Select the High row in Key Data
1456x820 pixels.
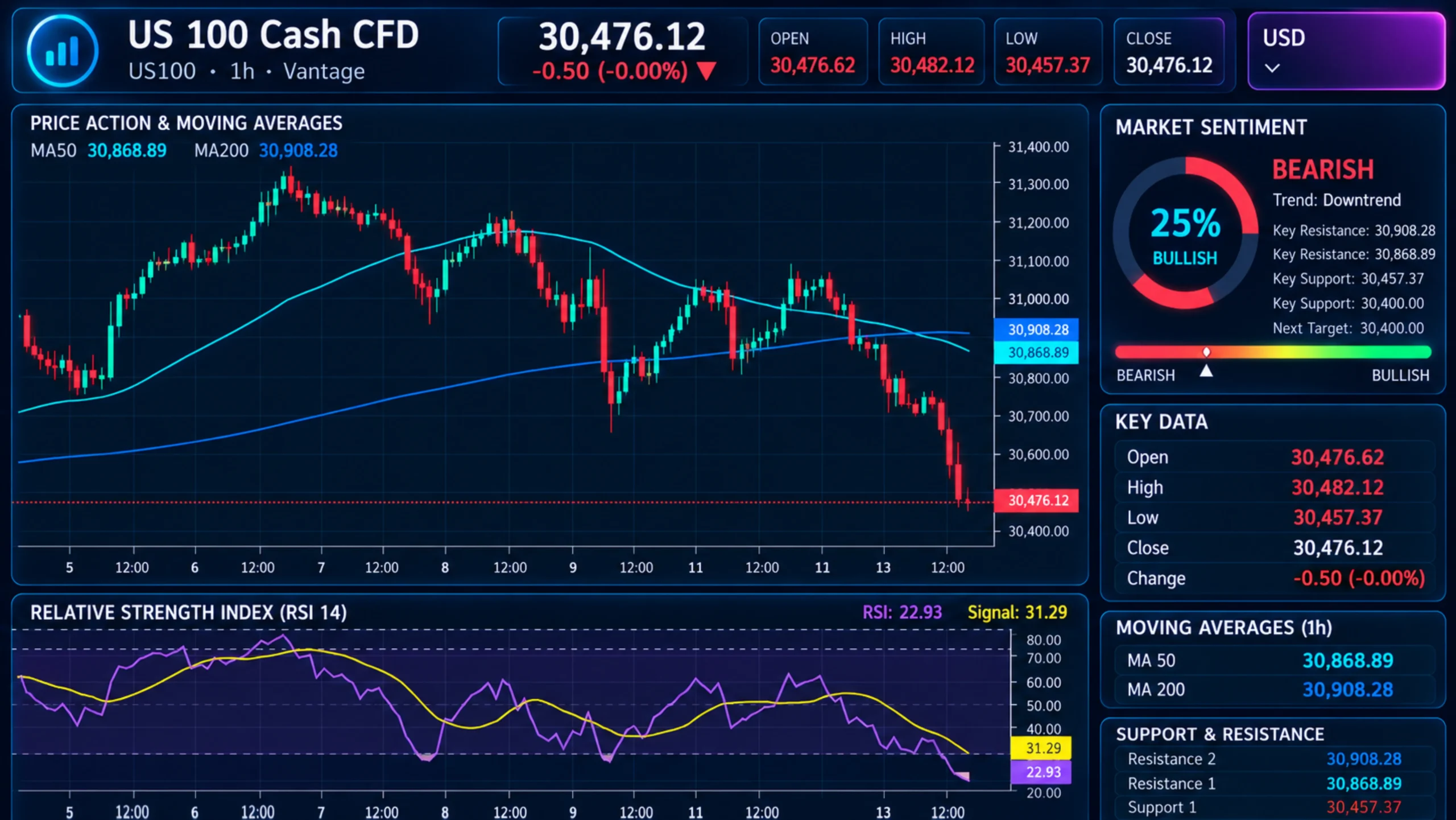1274,488
